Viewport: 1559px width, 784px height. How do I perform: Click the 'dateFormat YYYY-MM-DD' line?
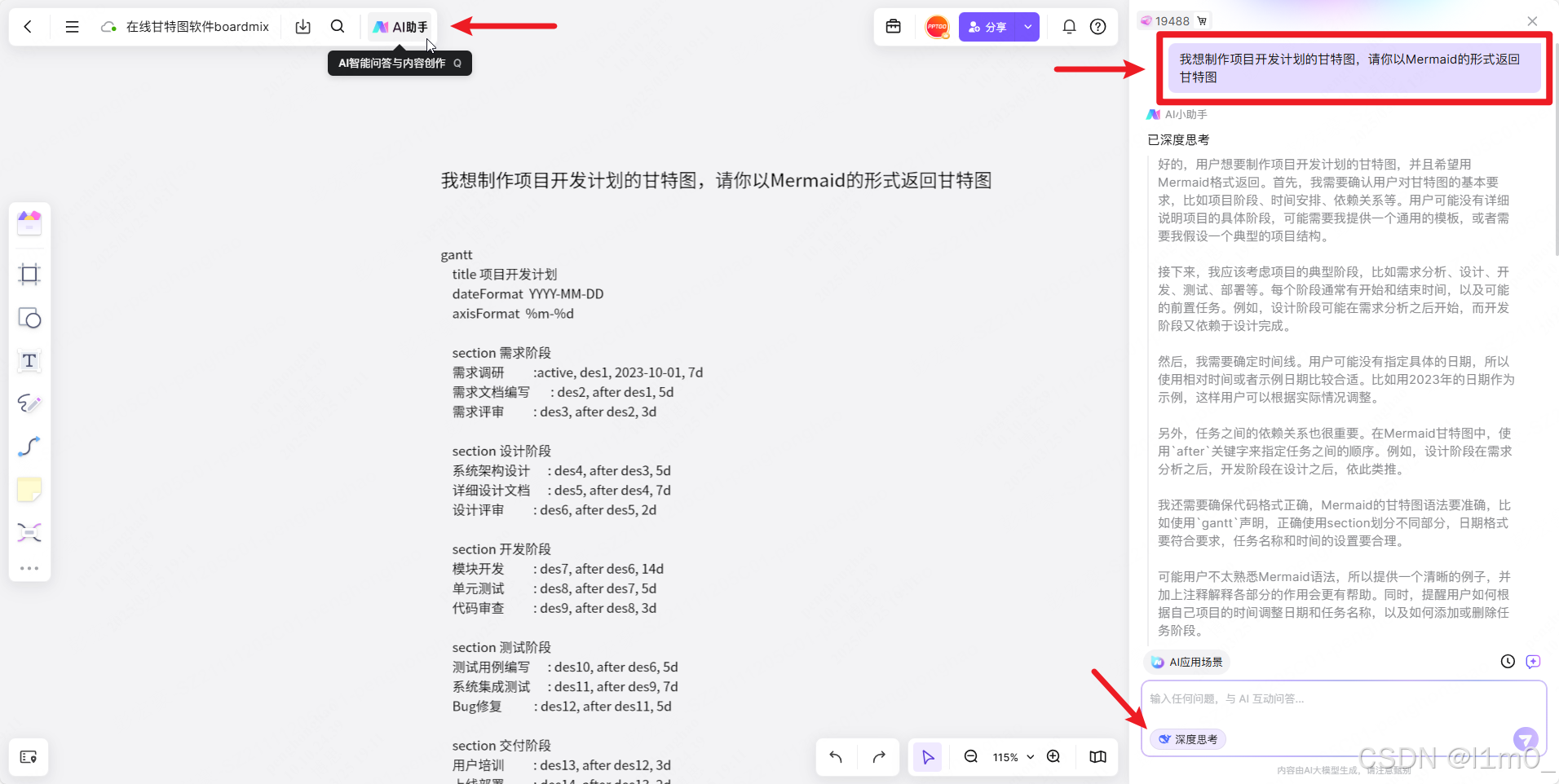tap(528, 294)
